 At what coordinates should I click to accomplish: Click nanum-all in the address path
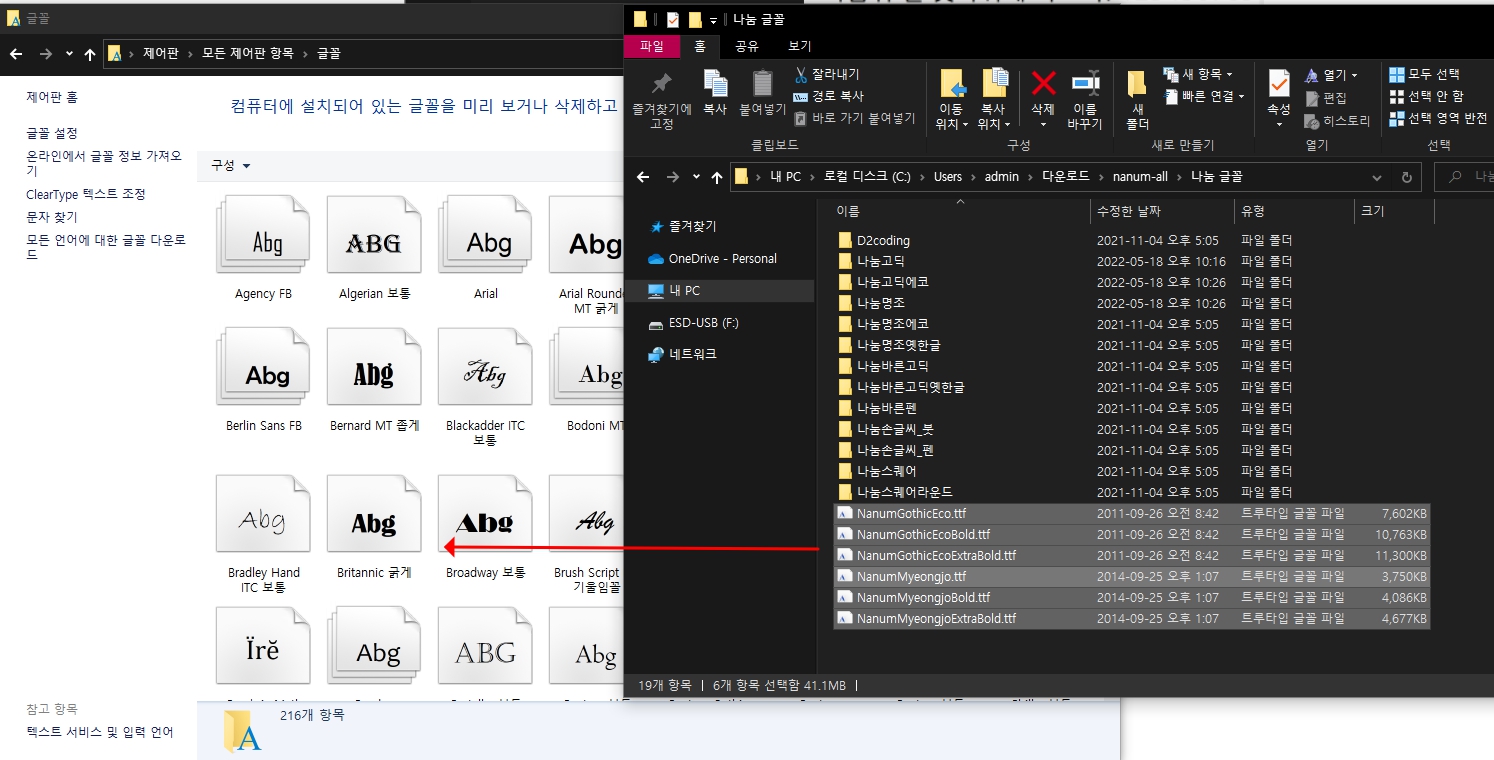[x=1139, y=177]
